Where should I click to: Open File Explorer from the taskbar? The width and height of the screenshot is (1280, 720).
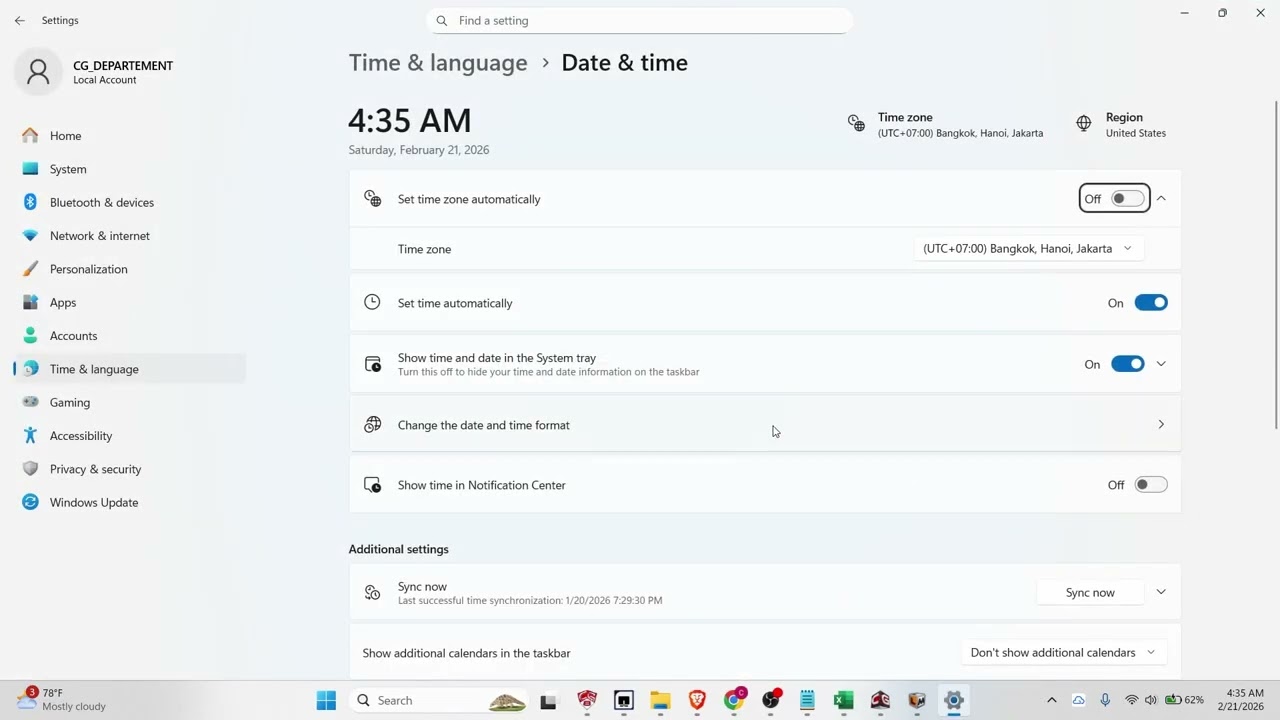point(660,701)
